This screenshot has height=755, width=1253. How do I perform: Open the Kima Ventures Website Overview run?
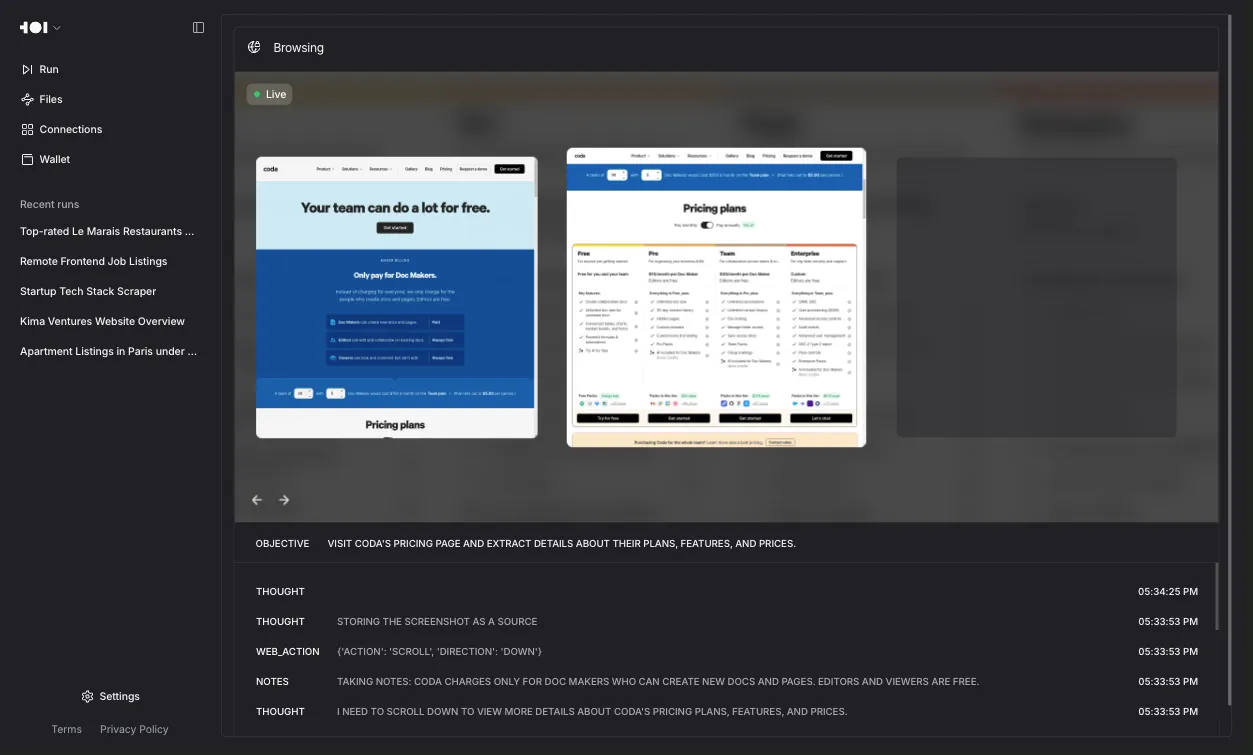[x=103, y=321]
